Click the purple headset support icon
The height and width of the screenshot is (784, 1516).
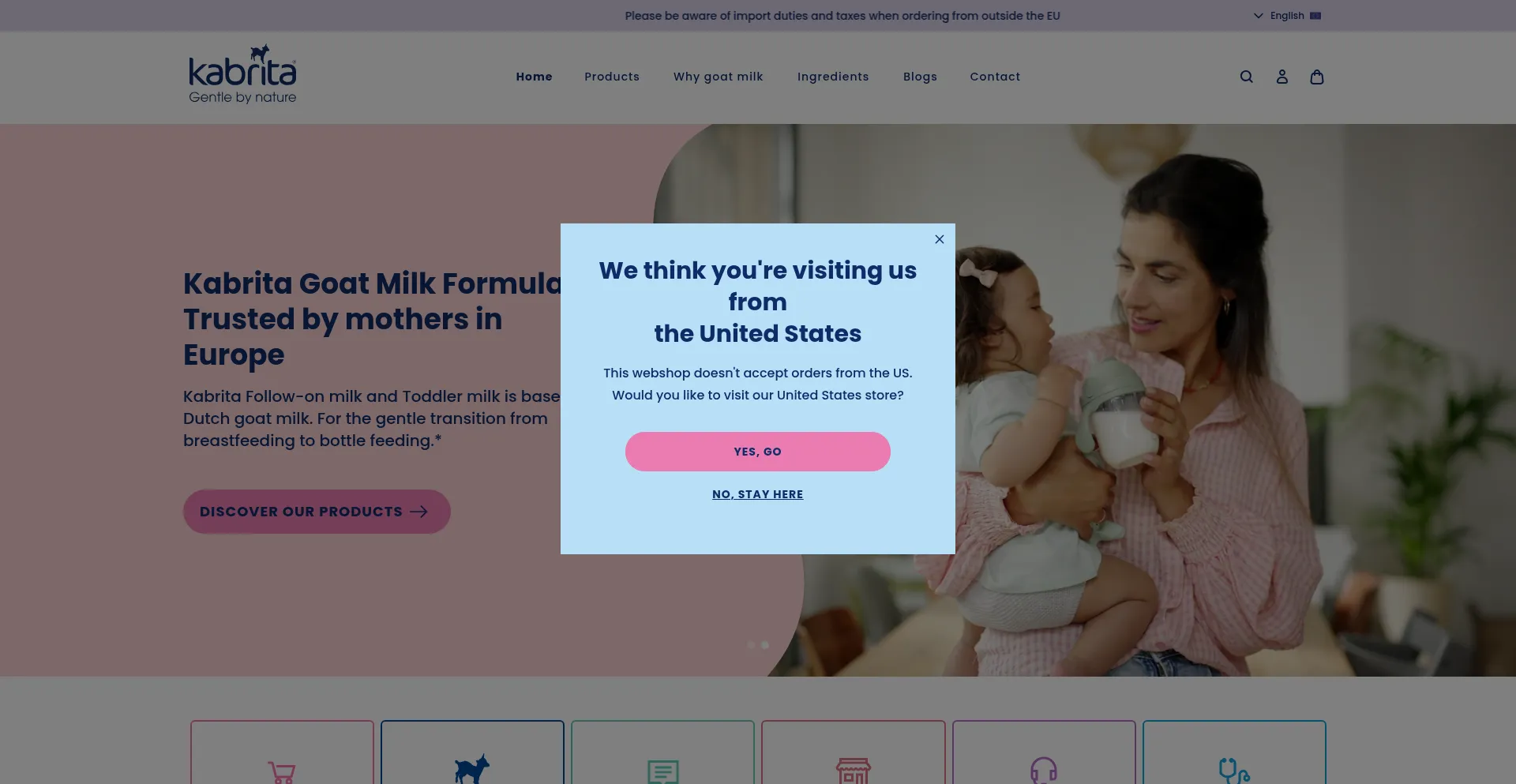click(1044, 770)
